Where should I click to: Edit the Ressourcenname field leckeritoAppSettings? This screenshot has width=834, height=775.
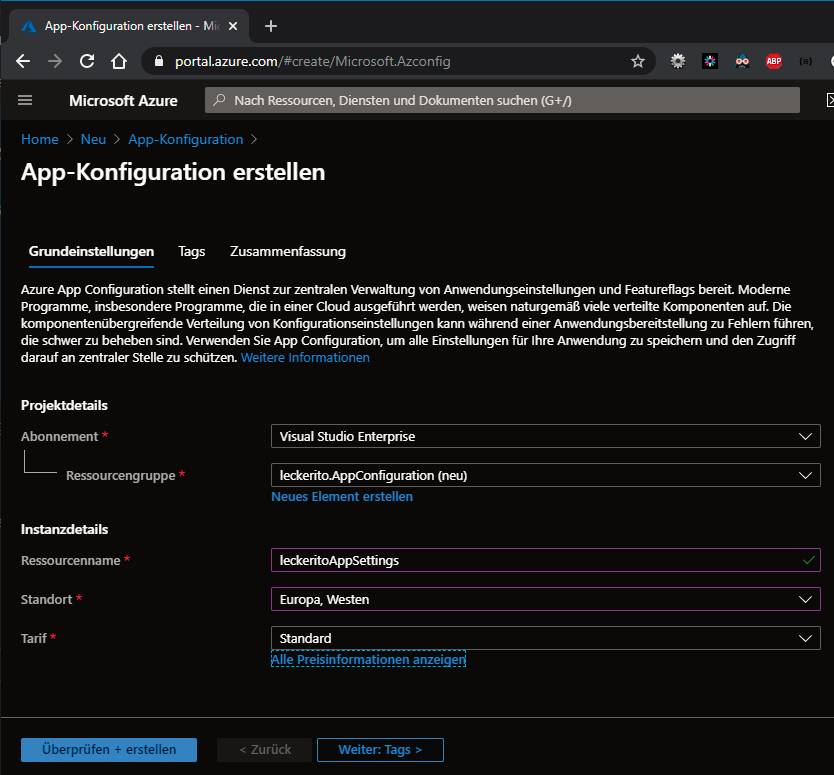(546, 560)
